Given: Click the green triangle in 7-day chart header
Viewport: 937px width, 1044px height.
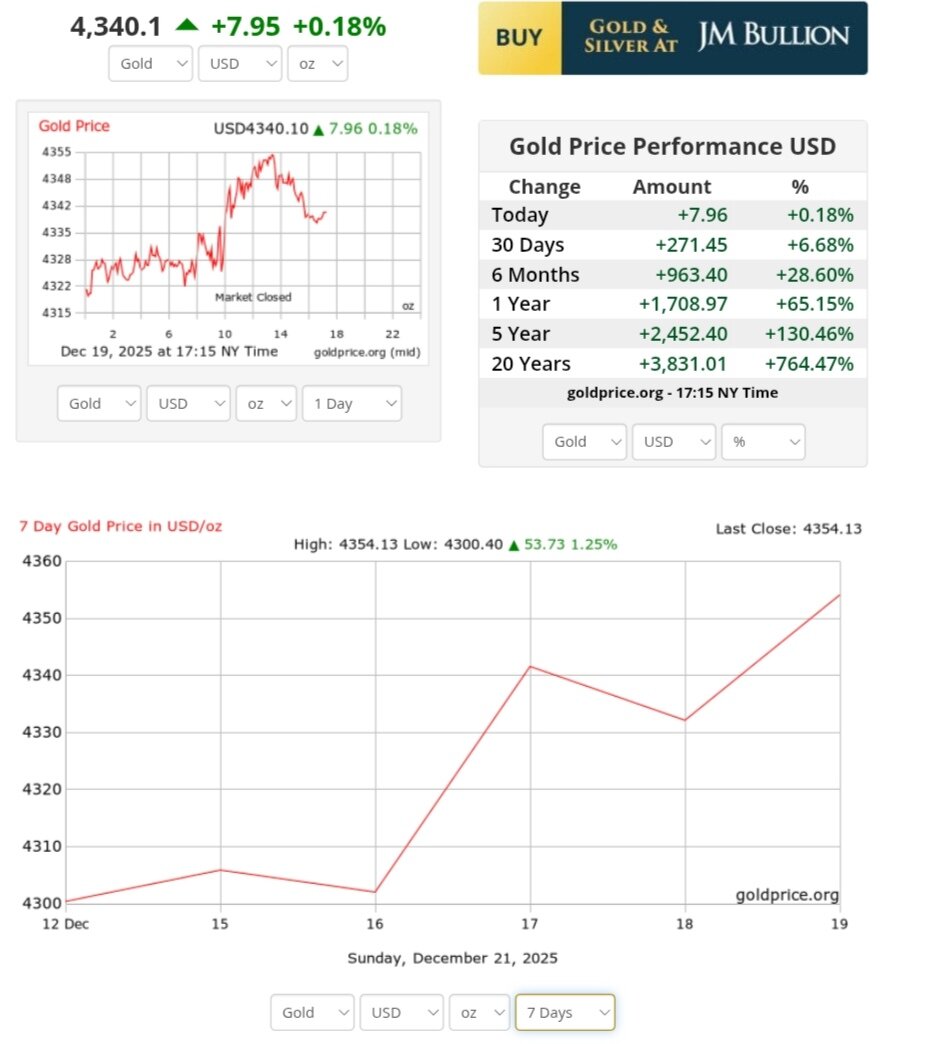Looking at the screenshot, I should [x=514, y=545].
